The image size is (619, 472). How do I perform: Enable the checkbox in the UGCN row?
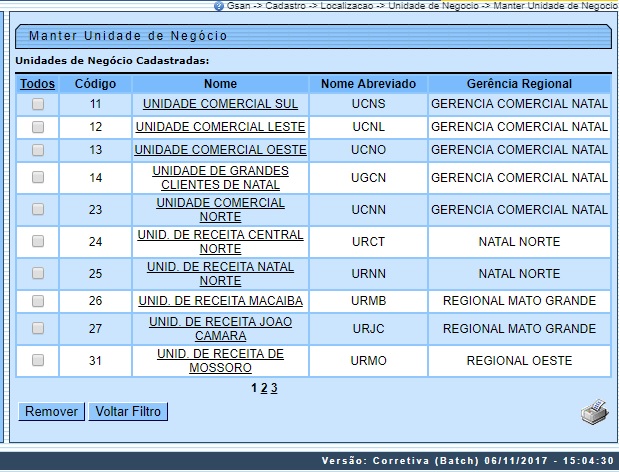point(38,177)
